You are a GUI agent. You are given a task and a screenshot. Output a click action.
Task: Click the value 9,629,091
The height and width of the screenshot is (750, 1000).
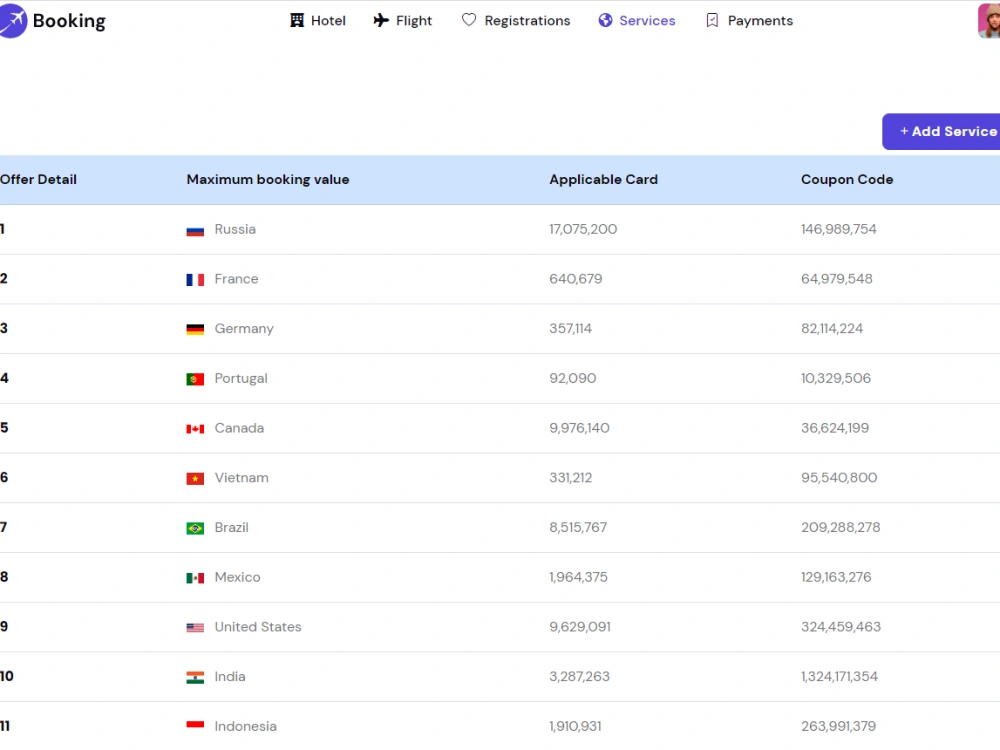pos(580,627)
